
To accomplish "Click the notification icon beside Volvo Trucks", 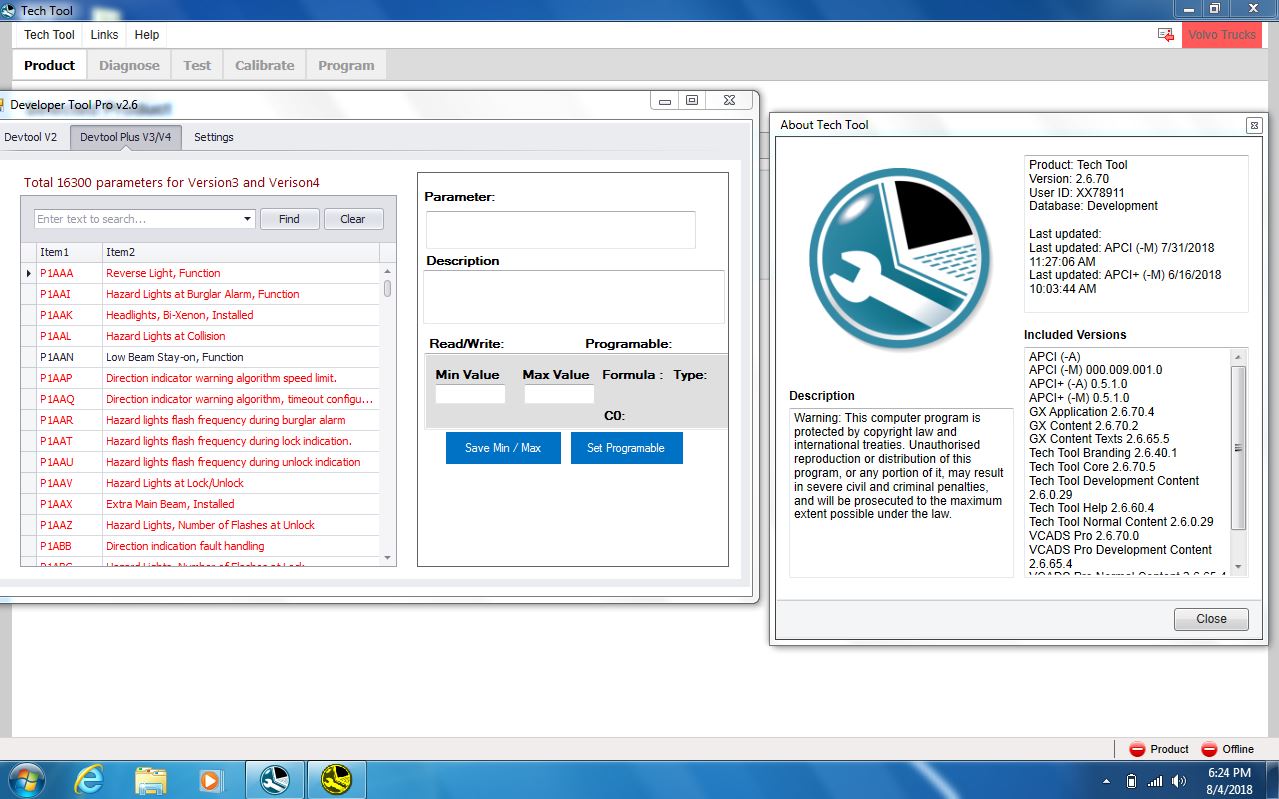I will click(x=1166, y=35).
